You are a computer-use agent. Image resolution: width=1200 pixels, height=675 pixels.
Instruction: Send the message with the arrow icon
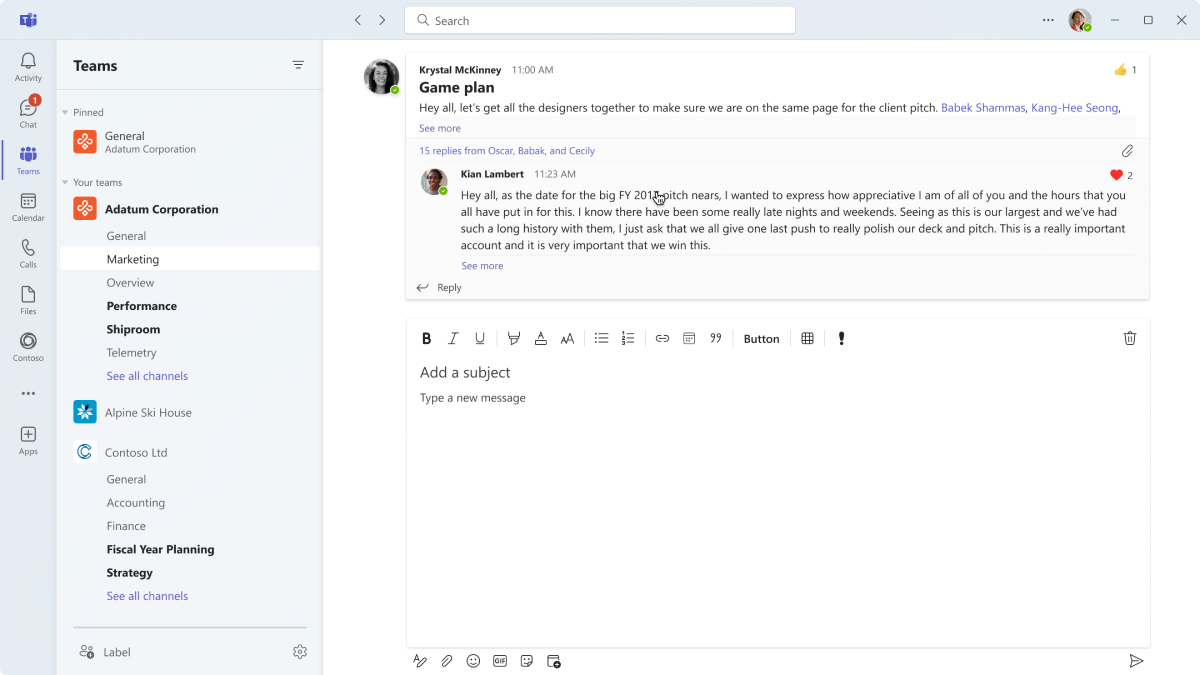(1136, 661)
